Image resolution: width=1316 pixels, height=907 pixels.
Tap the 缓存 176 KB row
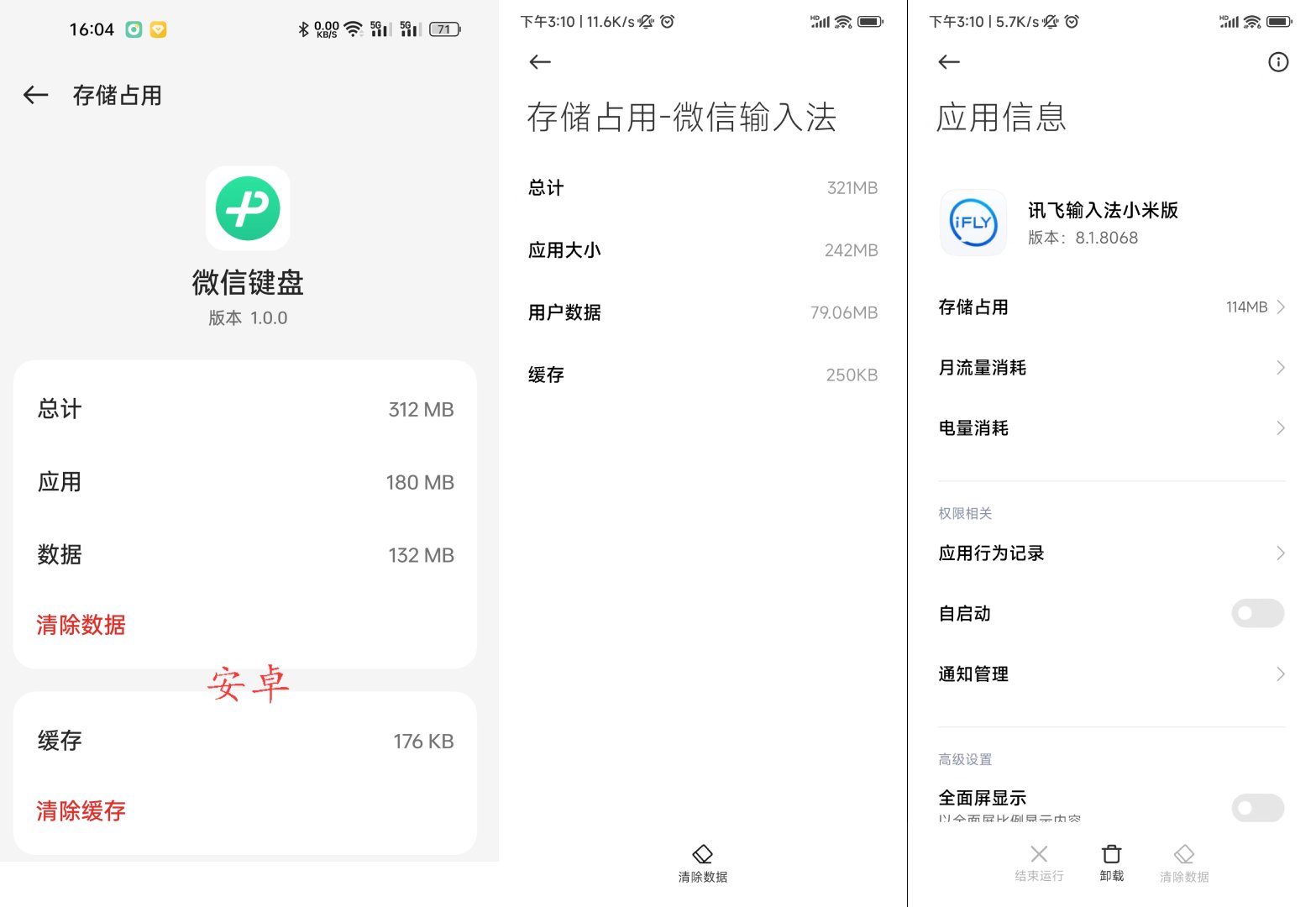245,741
